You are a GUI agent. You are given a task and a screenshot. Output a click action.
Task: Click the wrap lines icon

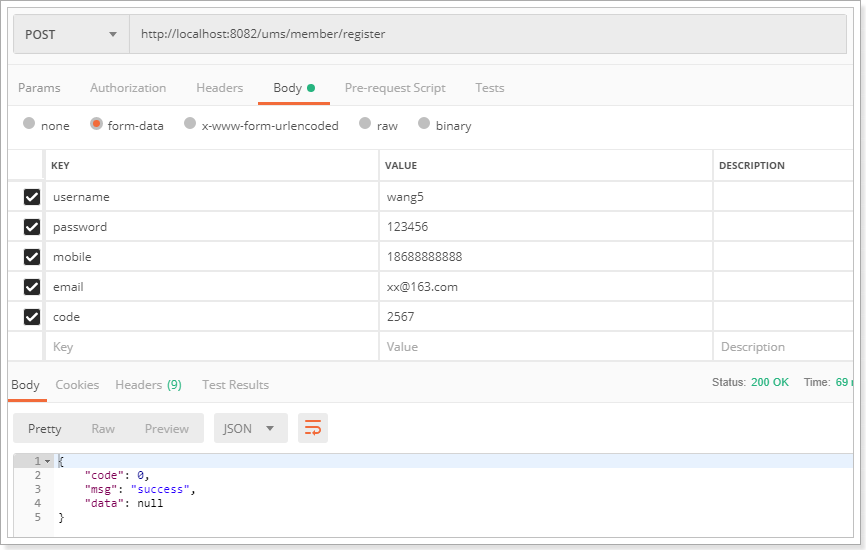(313, 428)
